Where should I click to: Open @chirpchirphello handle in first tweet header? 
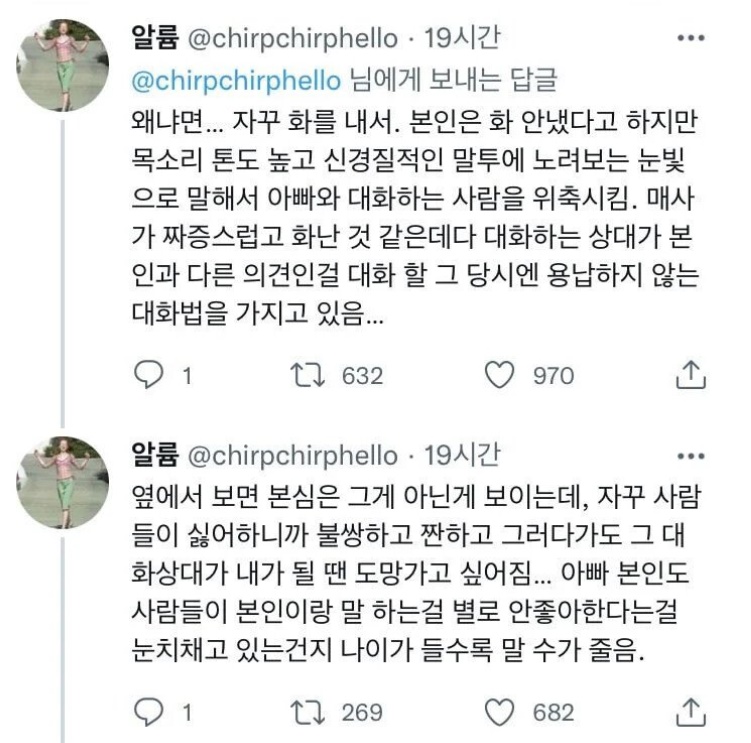point(293,38)
